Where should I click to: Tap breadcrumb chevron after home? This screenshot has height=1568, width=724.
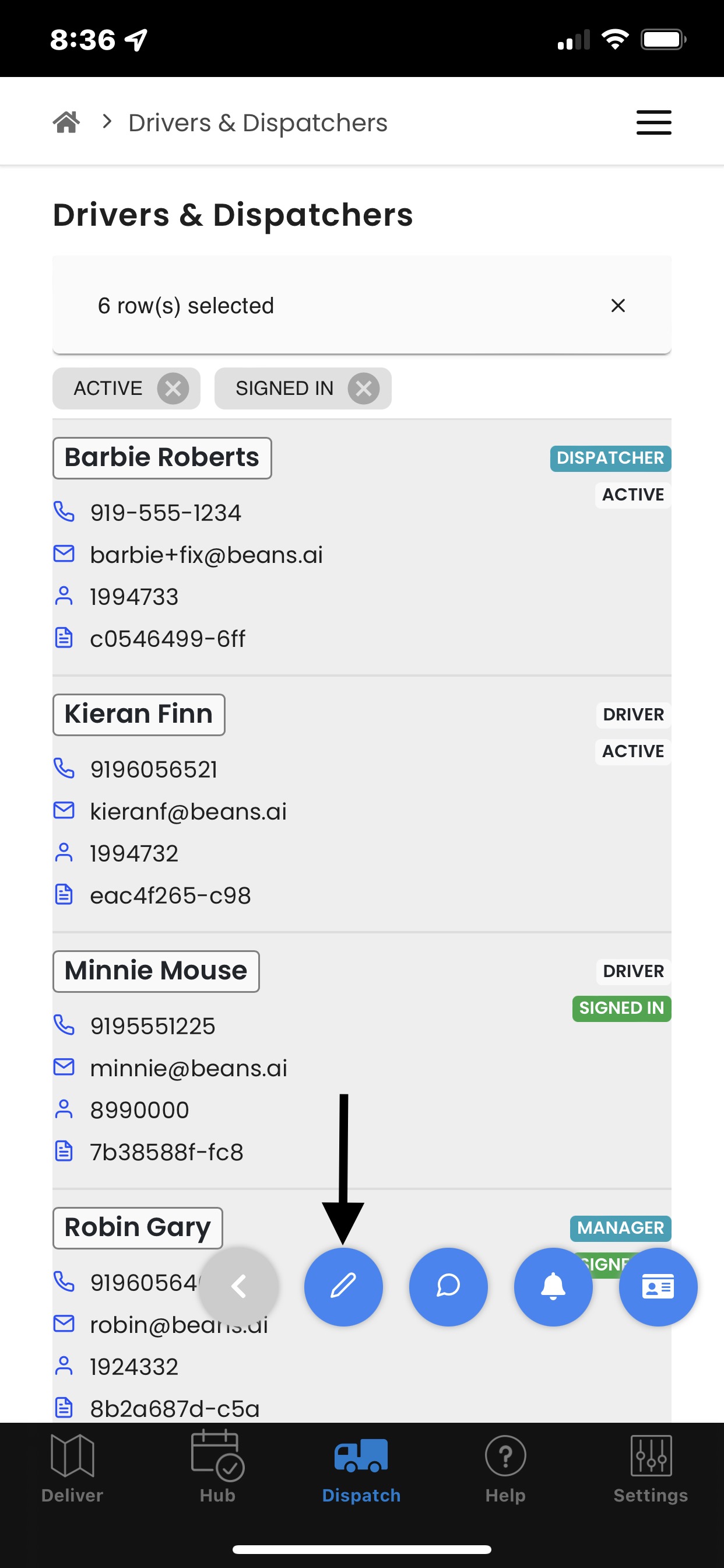pos(107,122)
